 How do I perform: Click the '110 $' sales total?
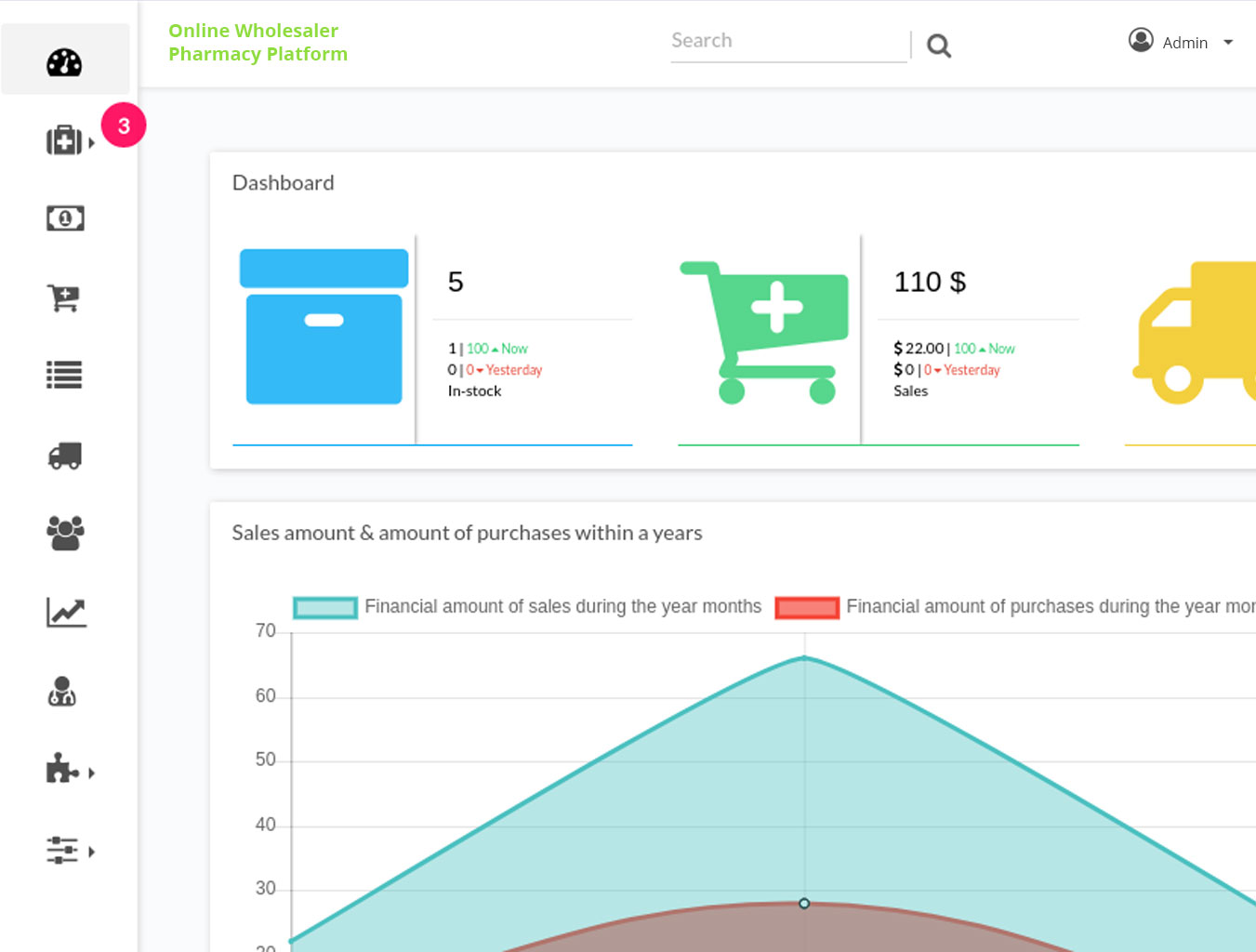tap(930, 282)
